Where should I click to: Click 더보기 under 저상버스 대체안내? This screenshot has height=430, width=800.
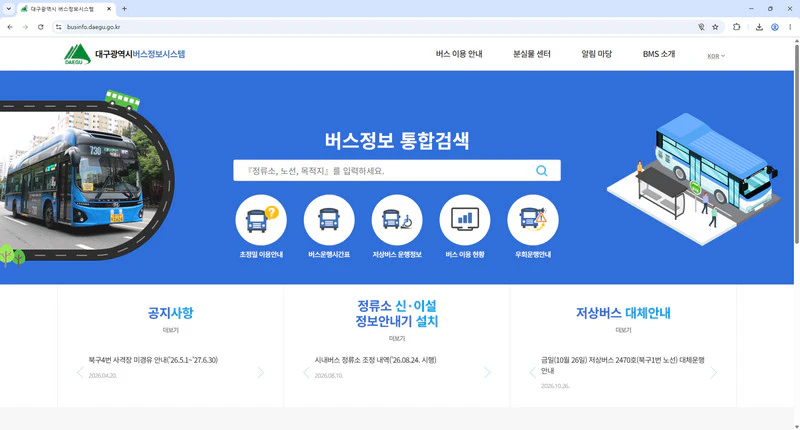(623, 331)
